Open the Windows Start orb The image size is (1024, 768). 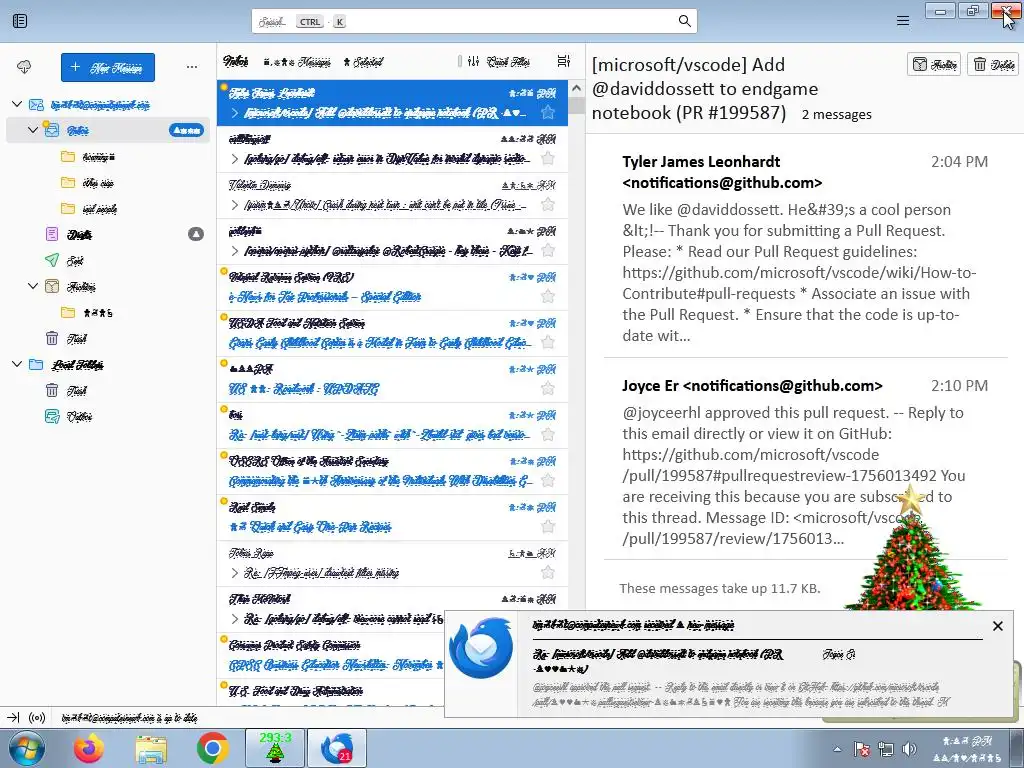point(26,748)
